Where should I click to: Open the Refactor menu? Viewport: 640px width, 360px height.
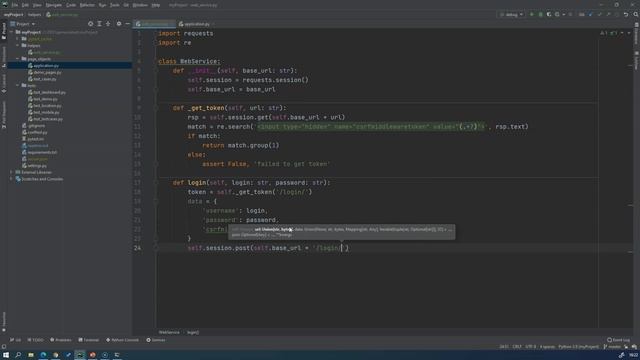tap(87, 5)
